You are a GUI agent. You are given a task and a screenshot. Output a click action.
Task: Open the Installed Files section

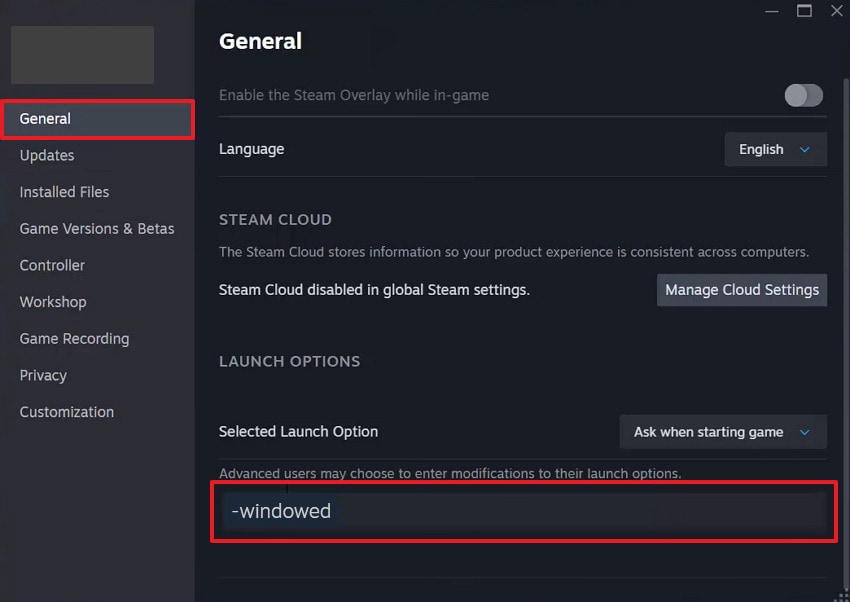(63, 192)
